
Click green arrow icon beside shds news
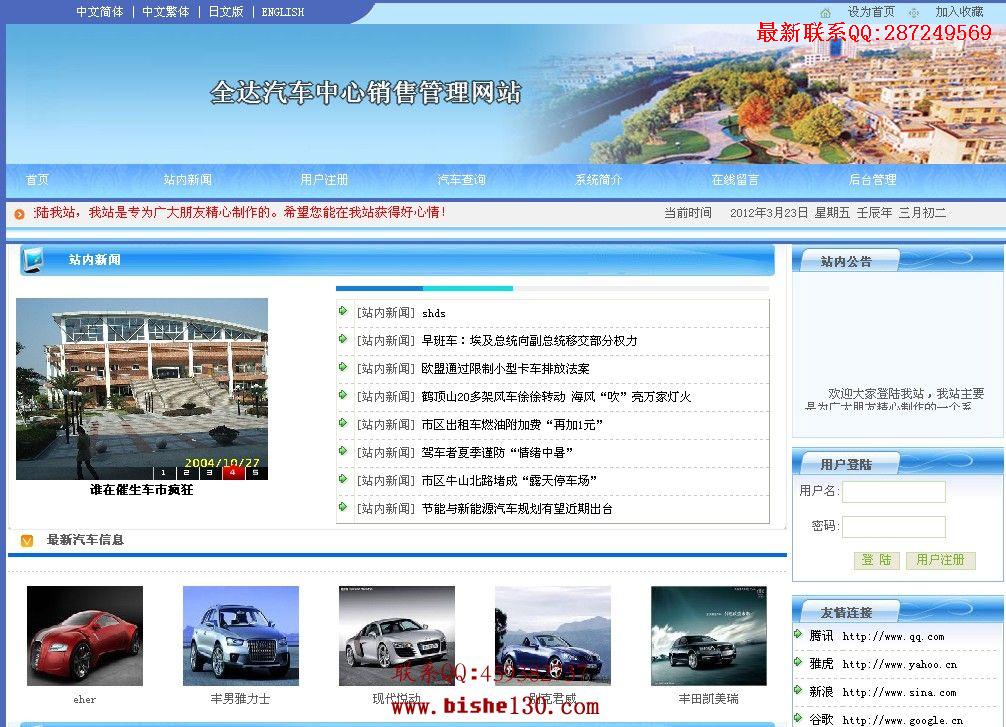tap(343, 311)
